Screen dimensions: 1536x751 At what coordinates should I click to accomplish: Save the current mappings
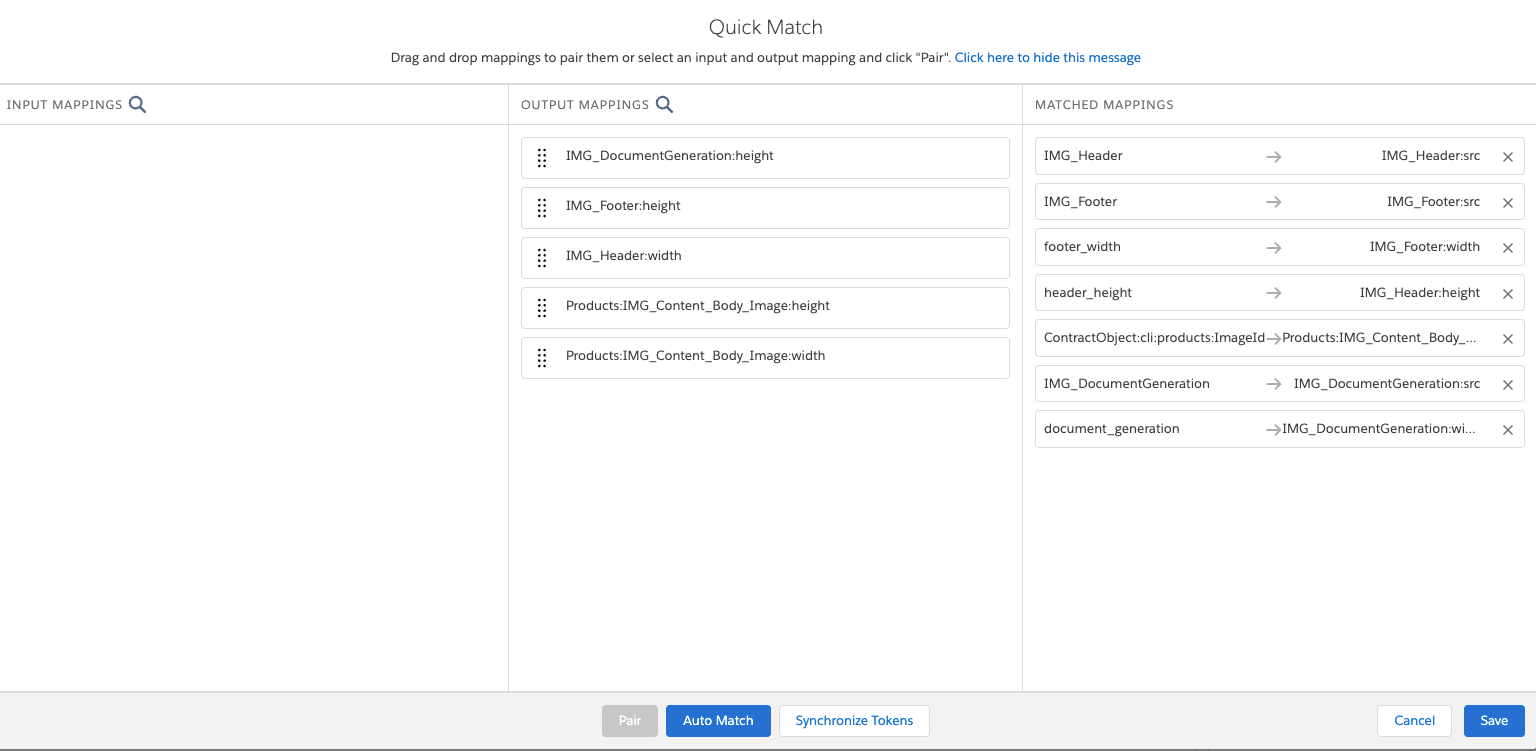point(1494,720)
